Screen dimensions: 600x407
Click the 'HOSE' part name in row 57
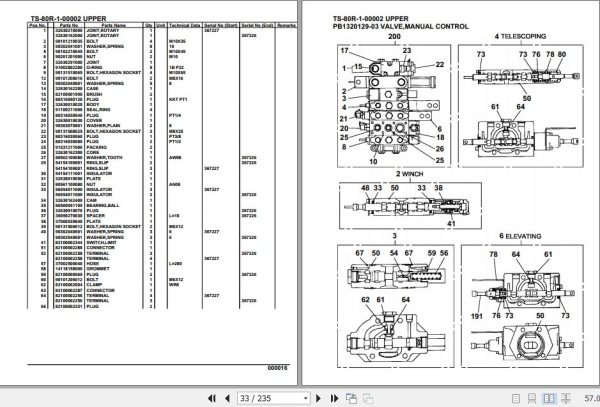tap(92, 264)
